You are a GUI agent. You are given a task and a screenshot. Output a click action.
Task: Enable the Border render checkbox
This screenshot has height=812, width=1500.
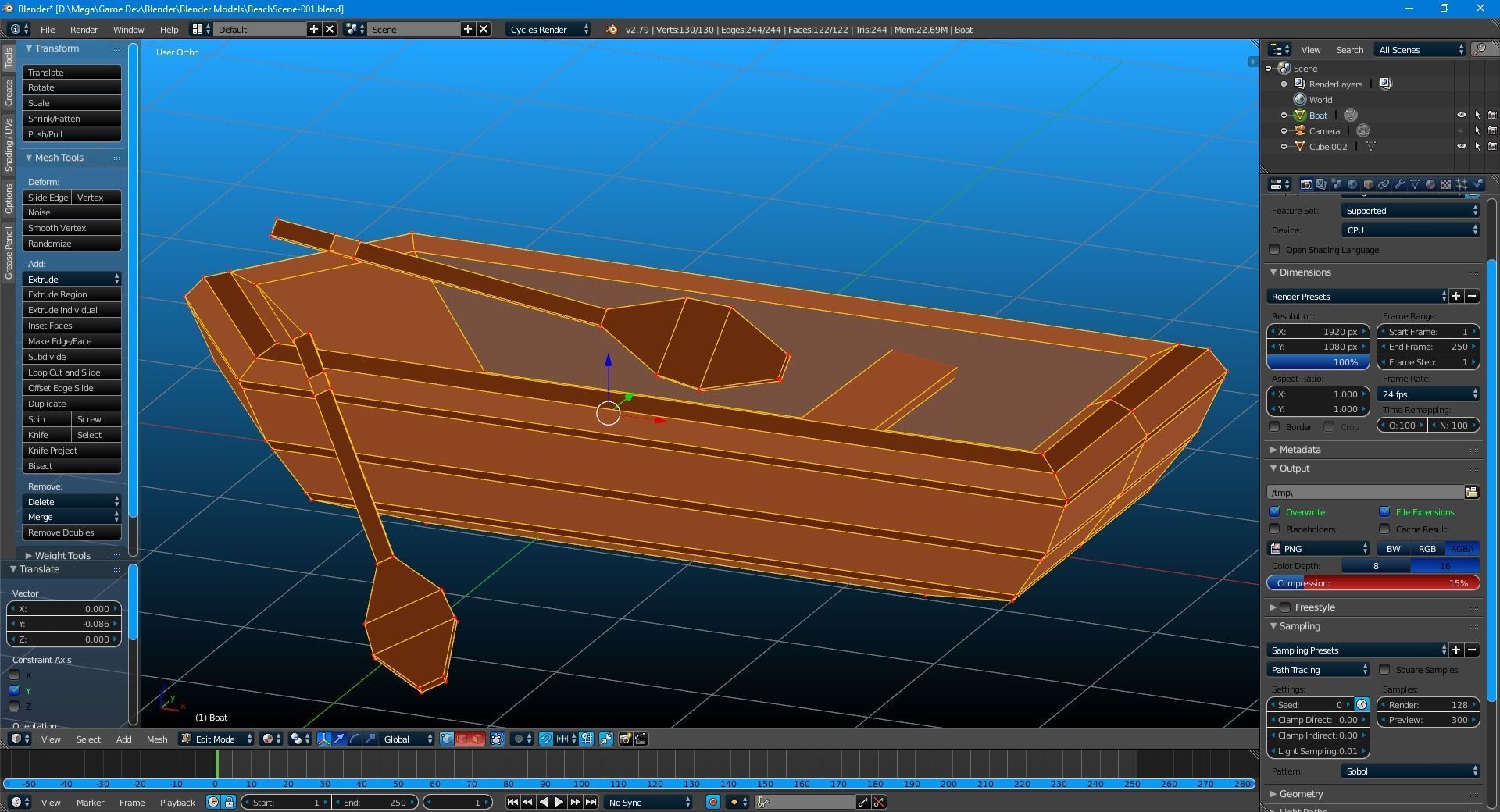1275,427
